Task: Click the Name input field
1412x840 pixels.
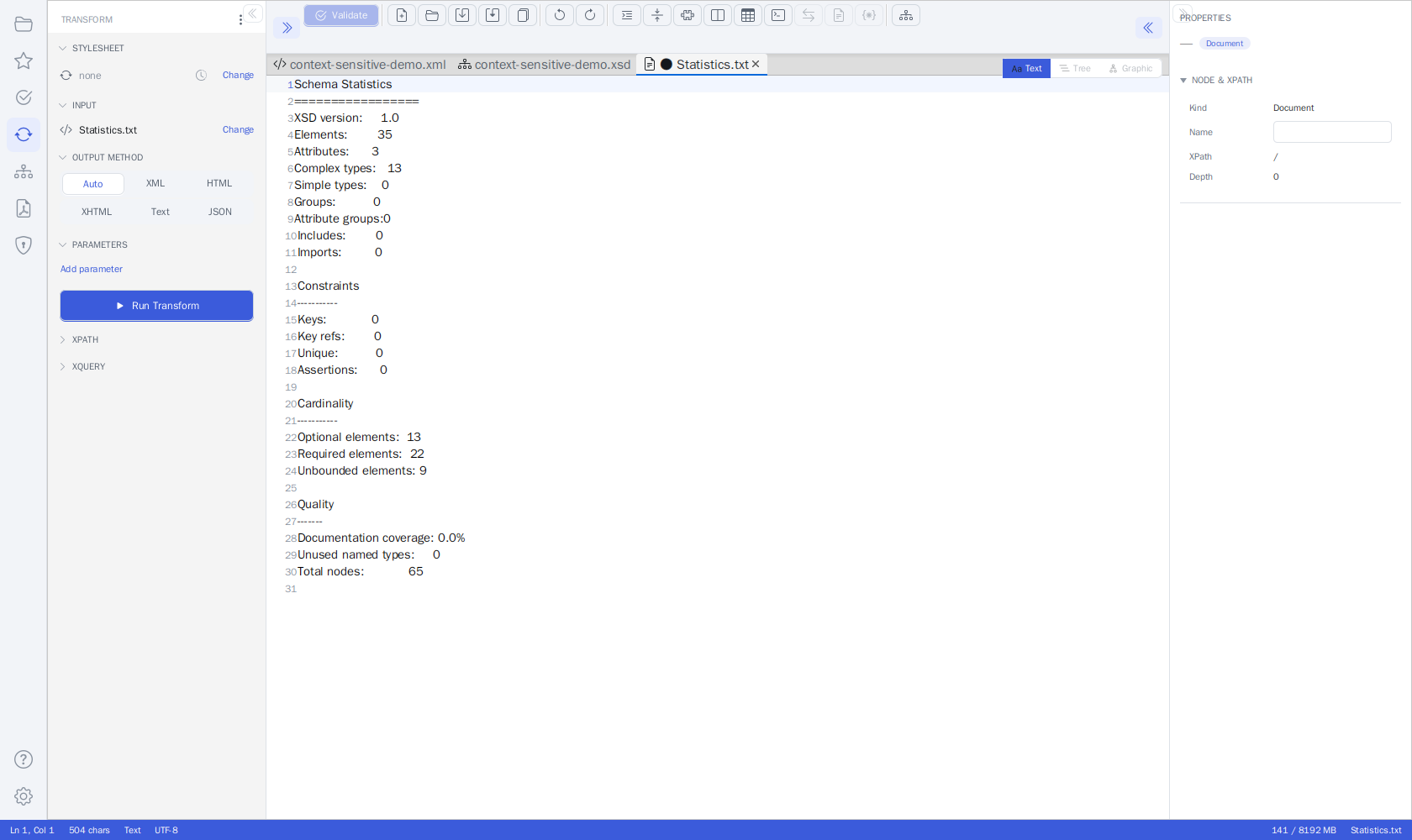Action: click(x=1332, y=132)
